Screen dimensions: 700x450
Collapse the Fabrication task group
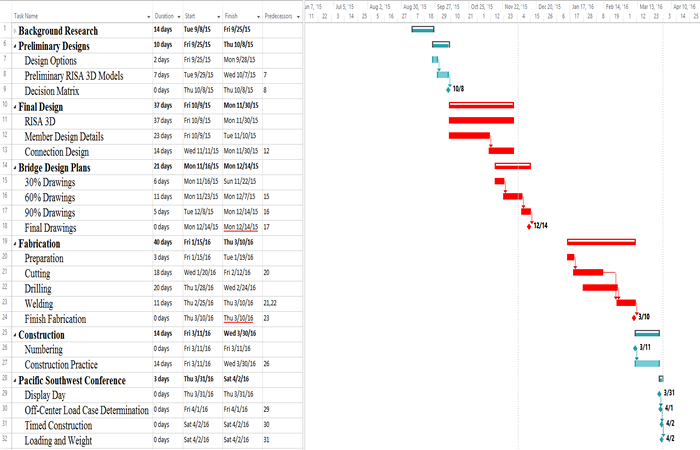point(16,243)
